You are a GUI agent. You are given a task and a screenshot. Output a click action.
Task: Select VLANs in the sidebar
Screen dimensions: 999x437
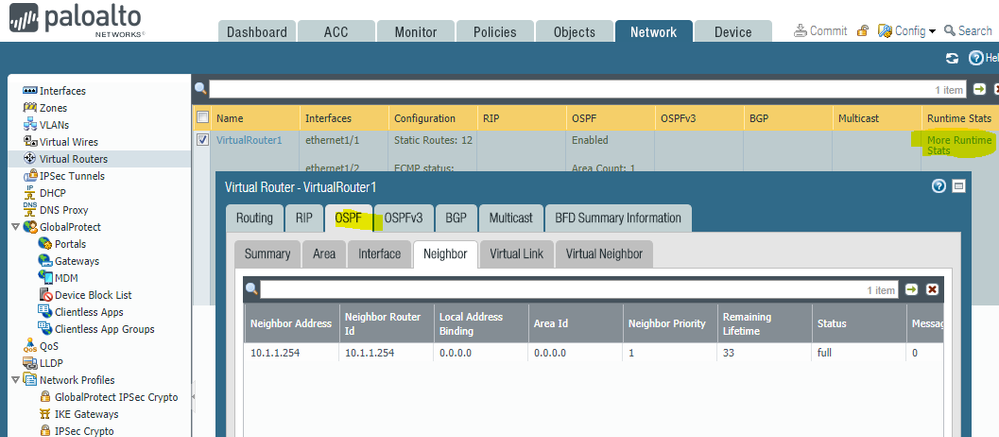54,125
